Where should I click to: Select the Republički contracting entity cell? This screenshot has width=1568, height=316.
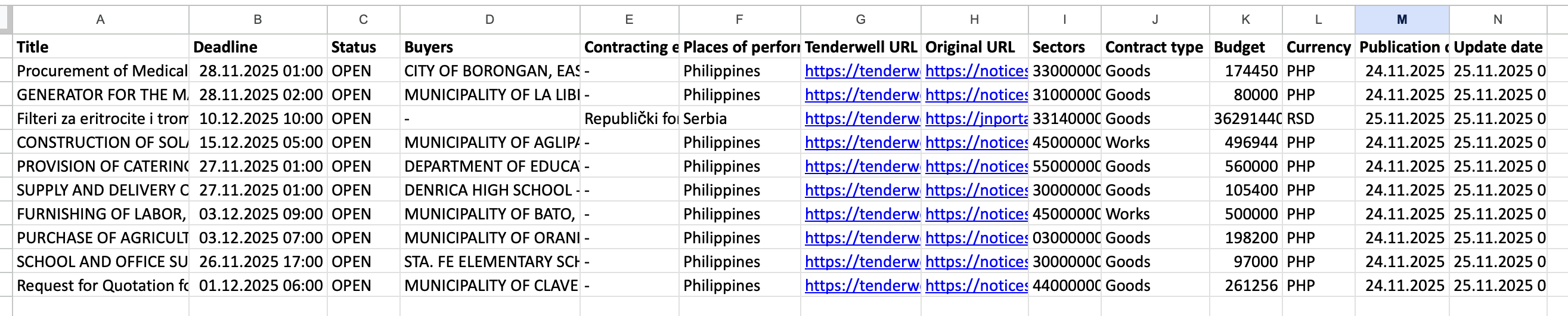(x=629, y=119)
